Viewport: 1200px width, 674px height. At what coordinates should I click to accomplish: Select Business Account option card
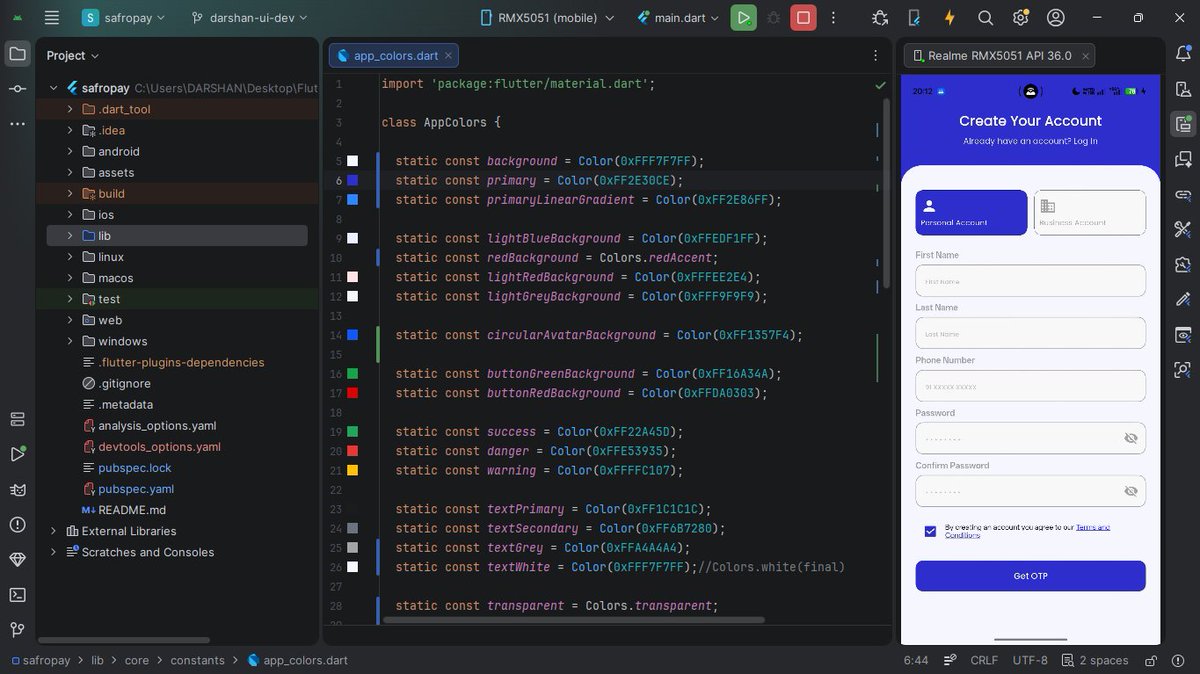click(1090, 212)
